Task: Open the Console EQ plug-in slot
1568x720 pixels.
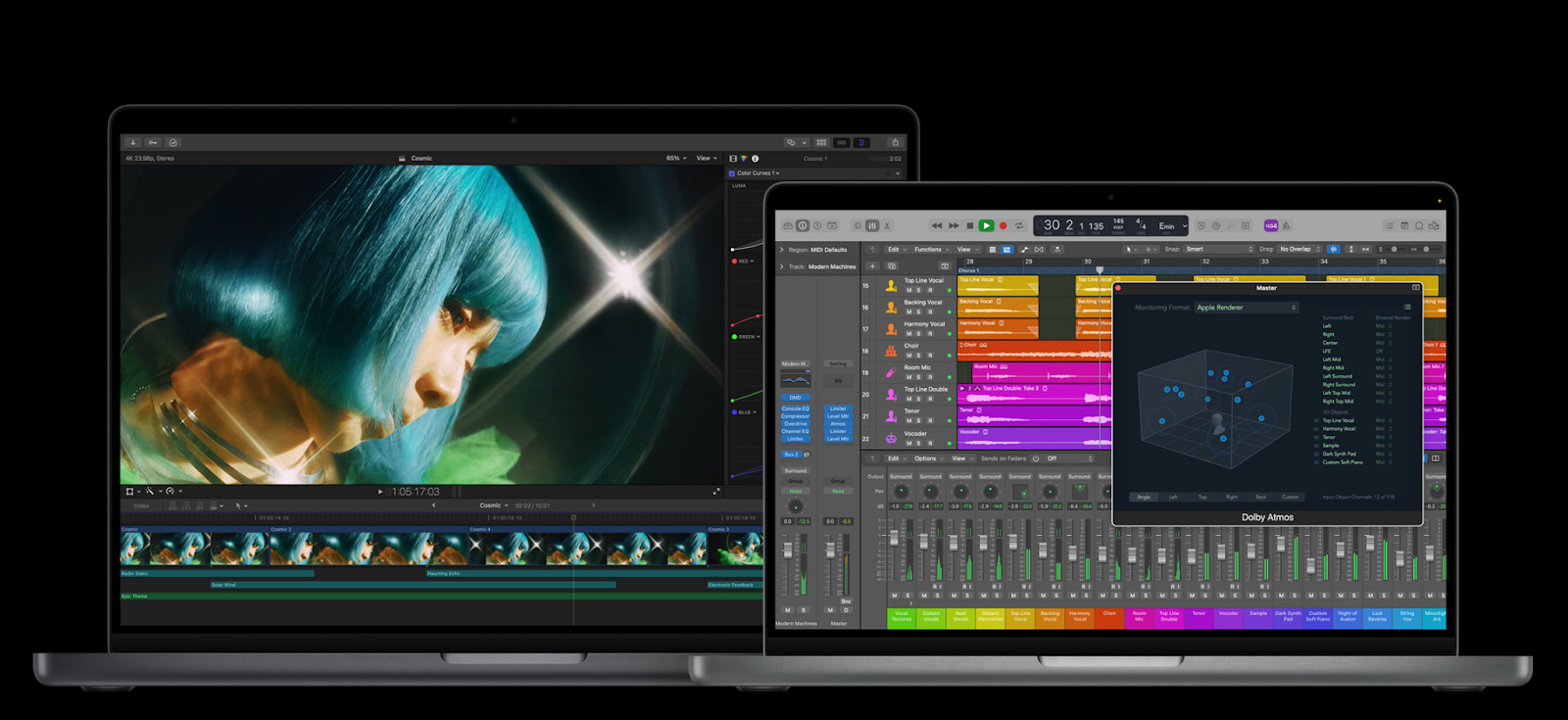Action: point(795,408)
